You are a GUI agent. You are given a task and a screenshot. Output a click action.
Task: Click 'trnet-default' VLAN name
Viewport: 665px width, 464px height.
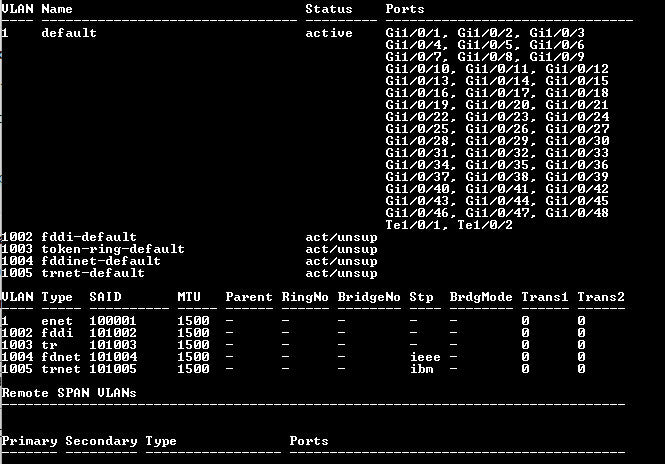pos(93,273)
